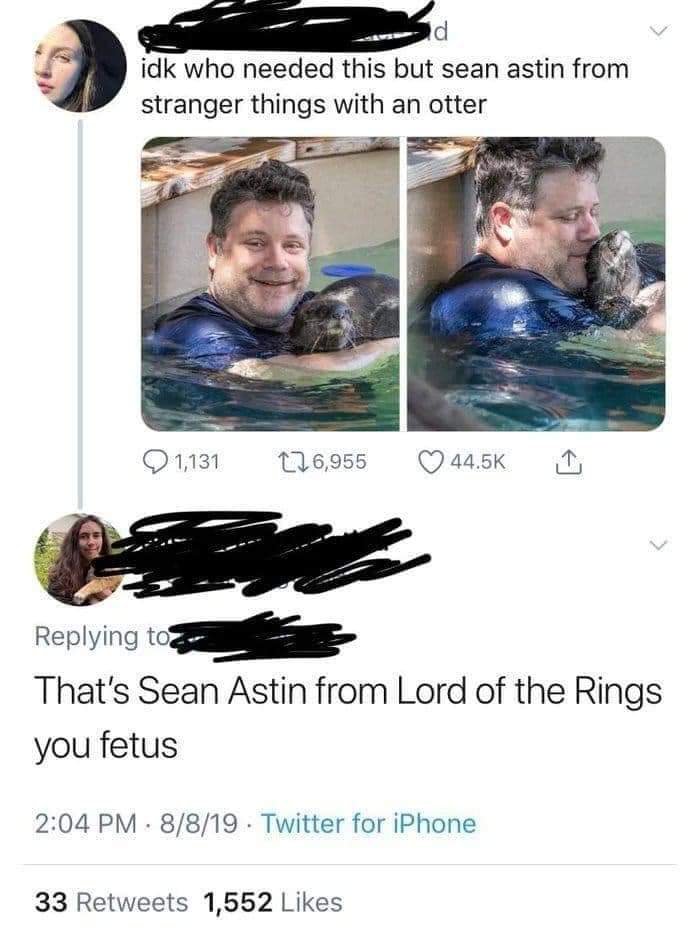The image size is (700, 937).
Task: Click the 44.5K like count
Action: 478,462
